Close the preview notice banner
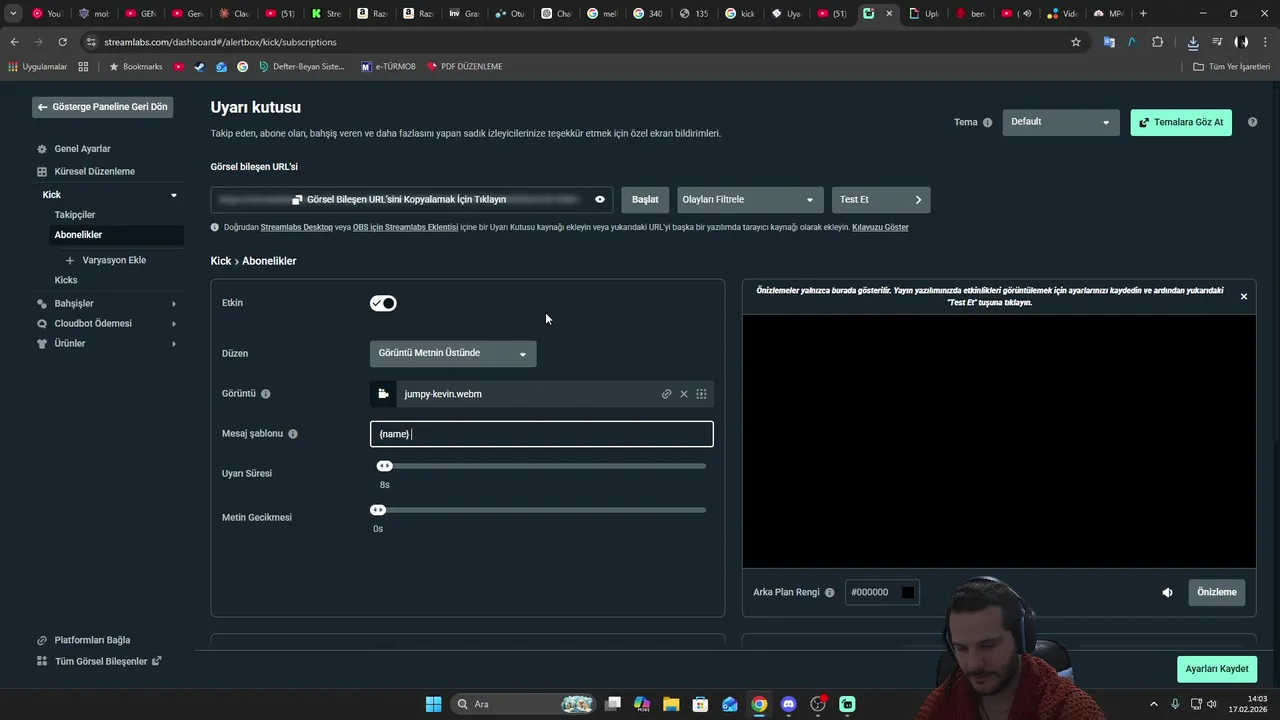Viewport: 1280px width, 720px height. pyautogui.click(x=1244, y=297)
